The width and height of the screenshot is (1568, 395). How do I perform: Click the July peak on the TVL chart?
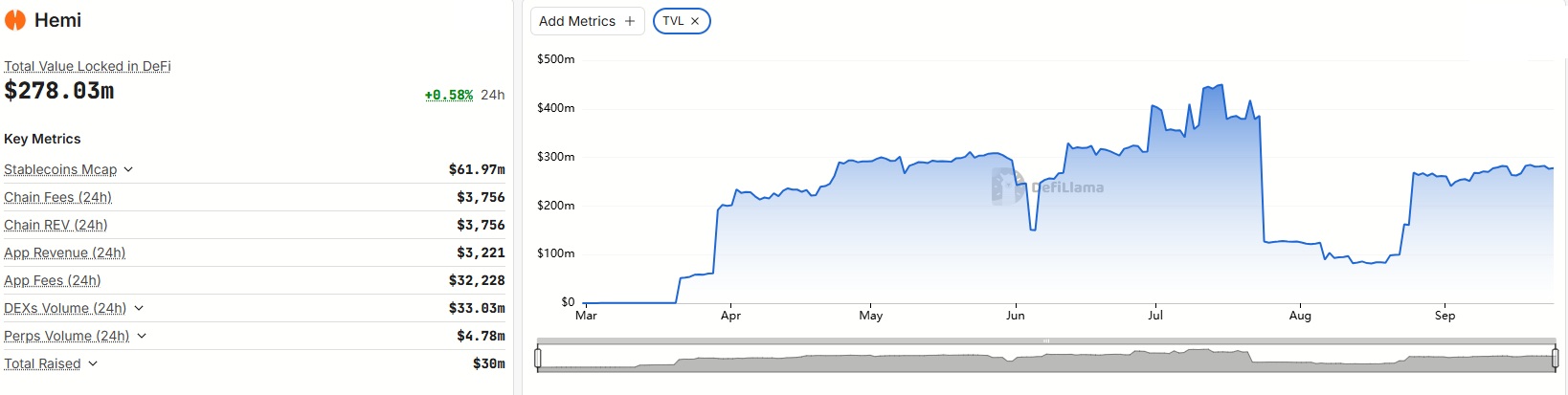point(1221,85)
